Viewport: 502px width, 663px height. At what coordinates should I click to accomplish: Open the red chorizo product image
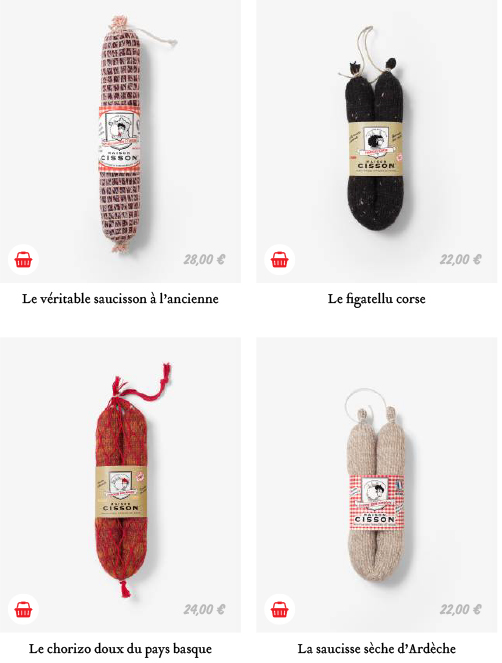point(125,480)
